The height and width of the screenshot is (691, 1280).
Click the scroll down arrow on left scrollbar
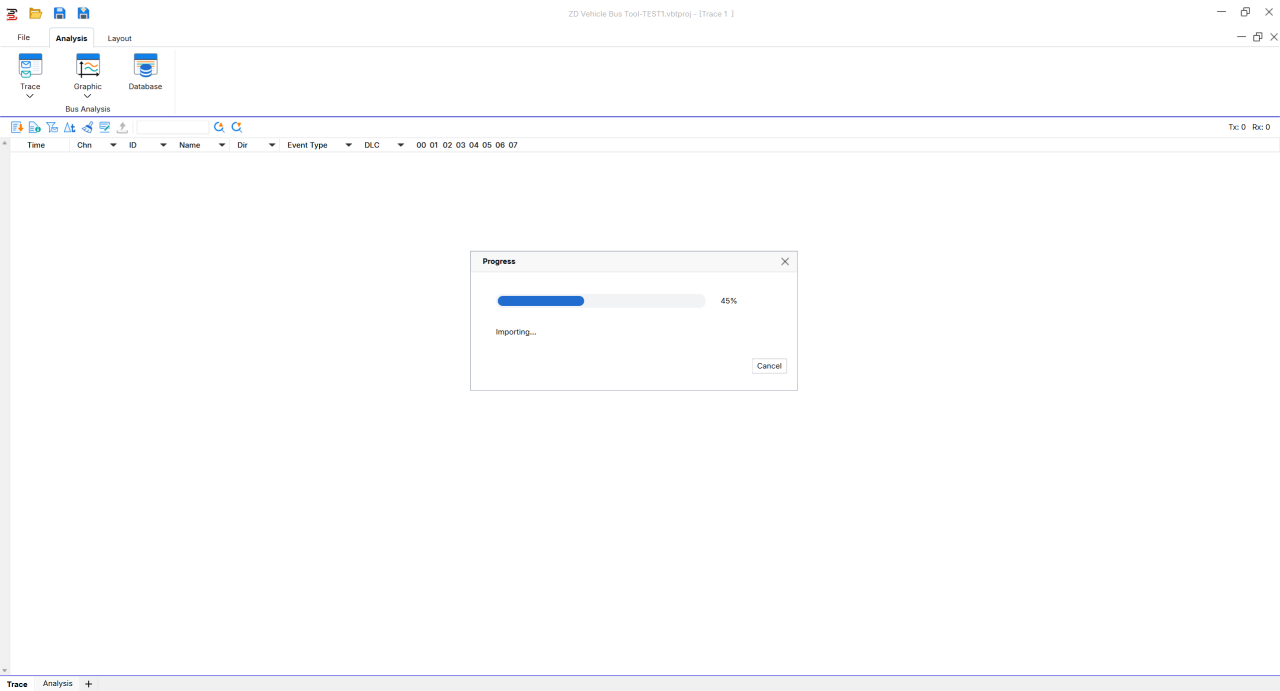pos(5,671)
